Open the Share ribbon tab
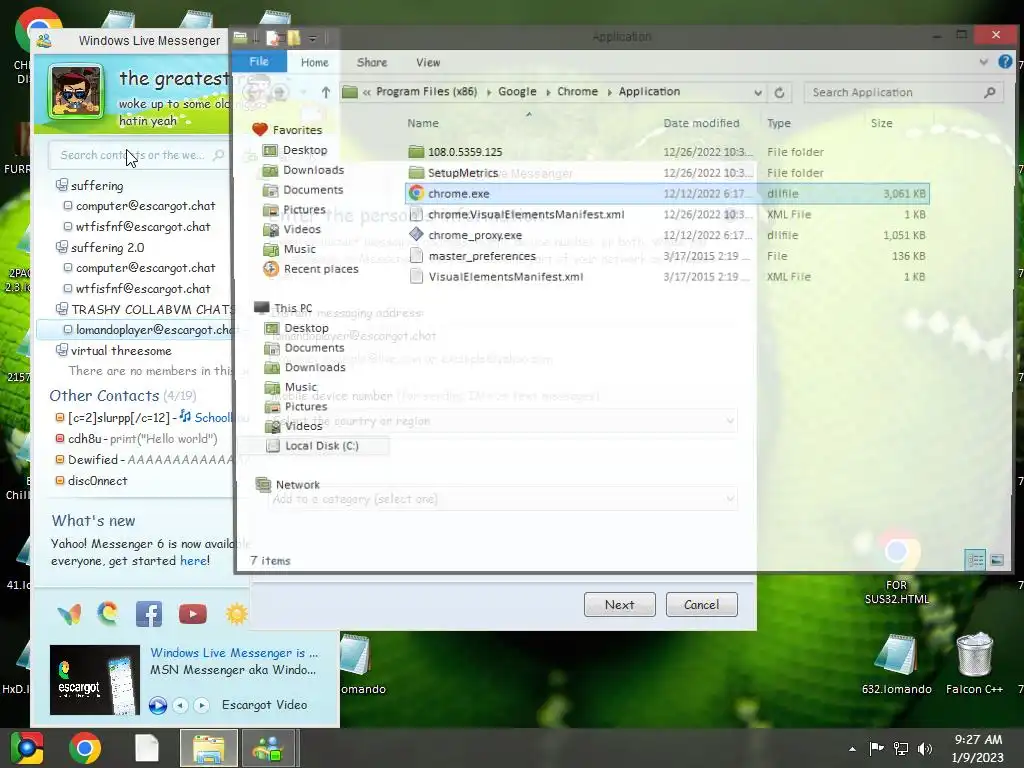This screenshot has width=1024, height=768. (x=372, y=62)
